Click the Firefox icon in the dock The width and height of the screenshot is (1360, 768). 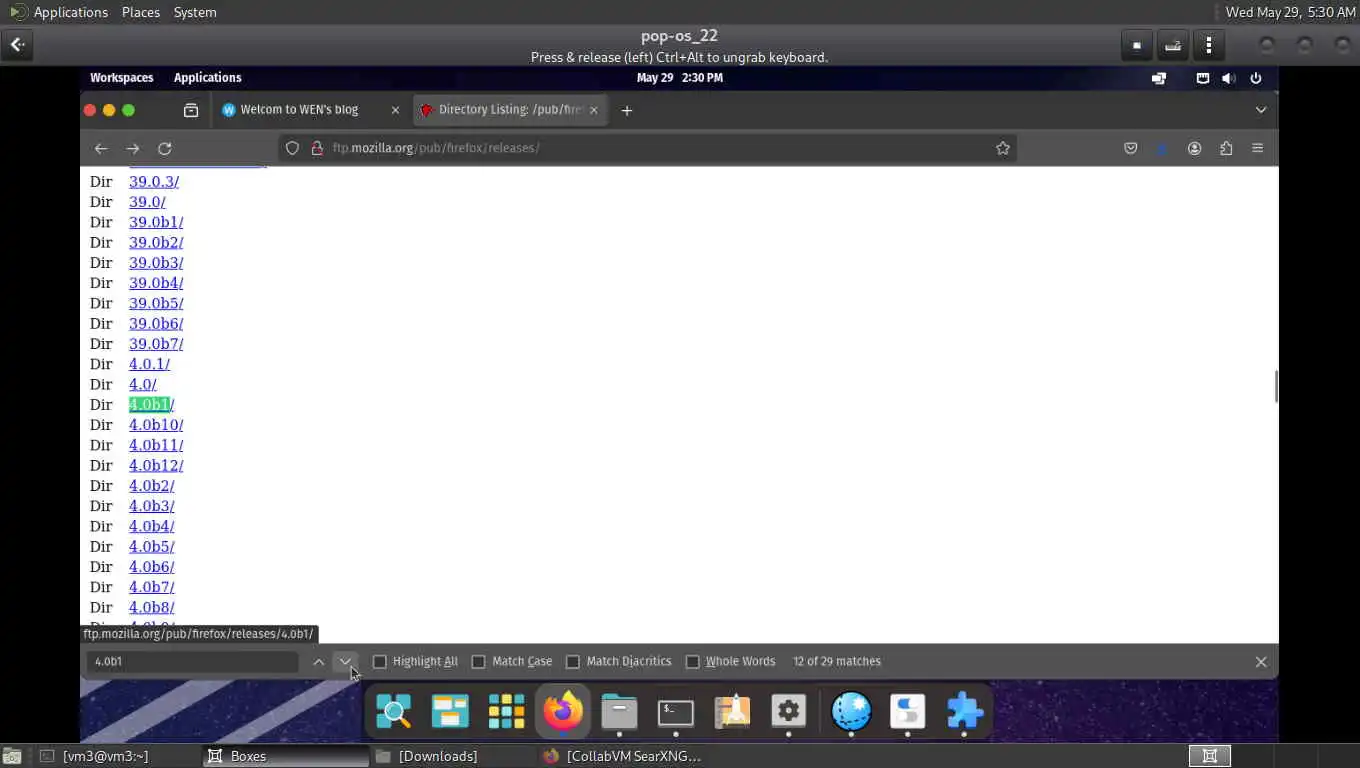[x=563, y=712]
